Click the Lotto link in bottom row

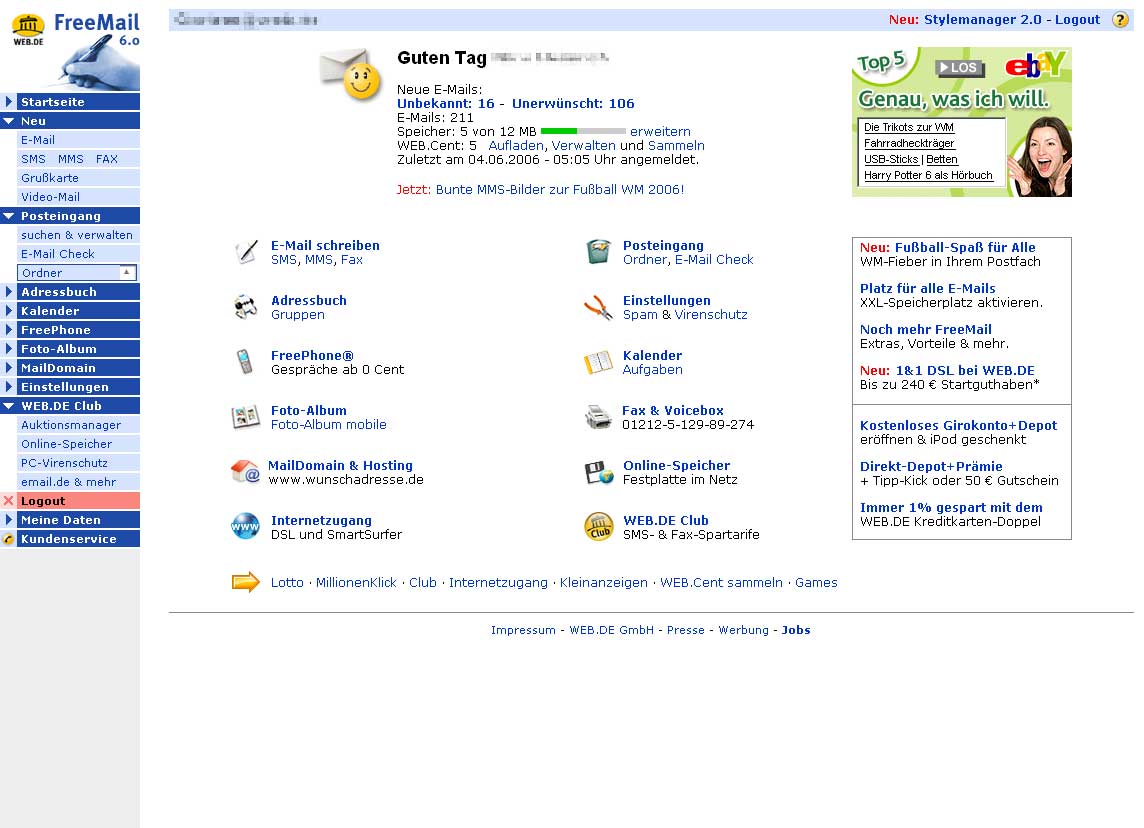pyautogui.click(x=287, y=583)
